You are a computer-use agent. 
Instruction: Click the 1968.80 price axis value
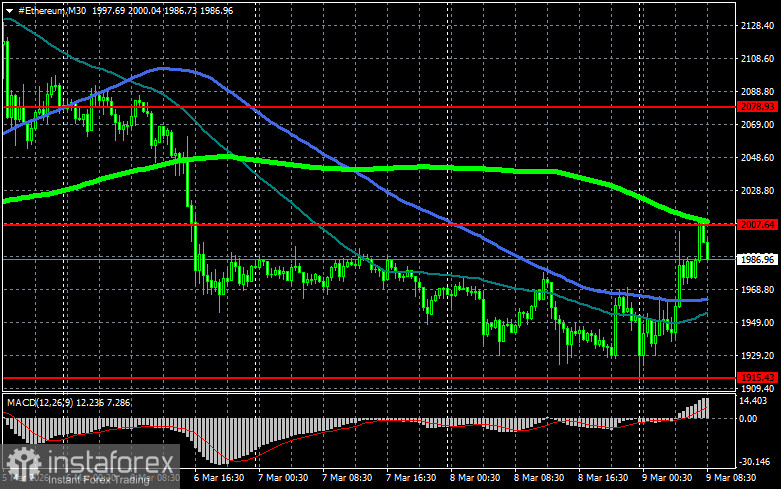click(758, 290)
